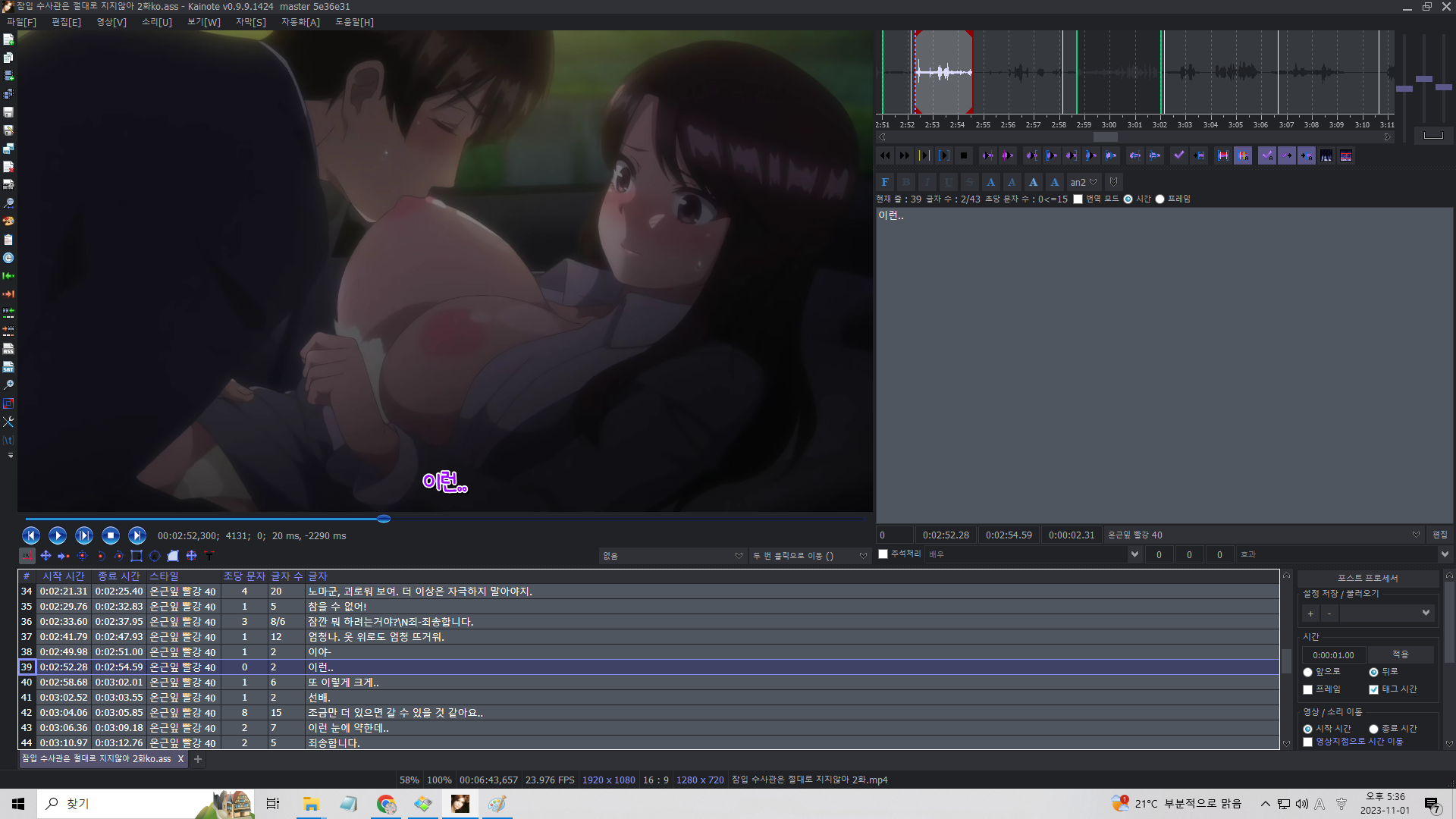Select the 프레임 radio button above editor
1456x819 pixels.
click(x=1159, y=199)
